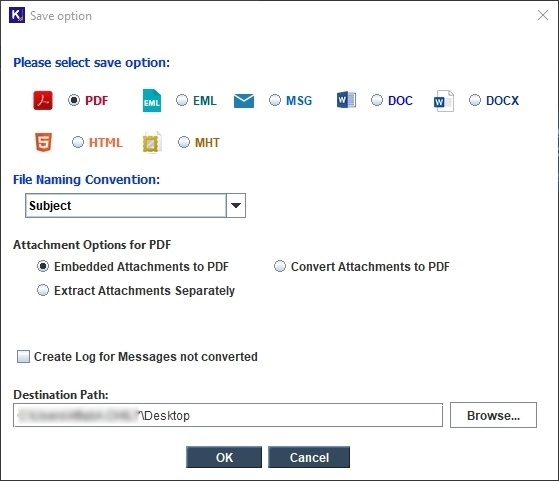Click the 'Please select save option:' heading
559x481 pixels.
[92, 63]
